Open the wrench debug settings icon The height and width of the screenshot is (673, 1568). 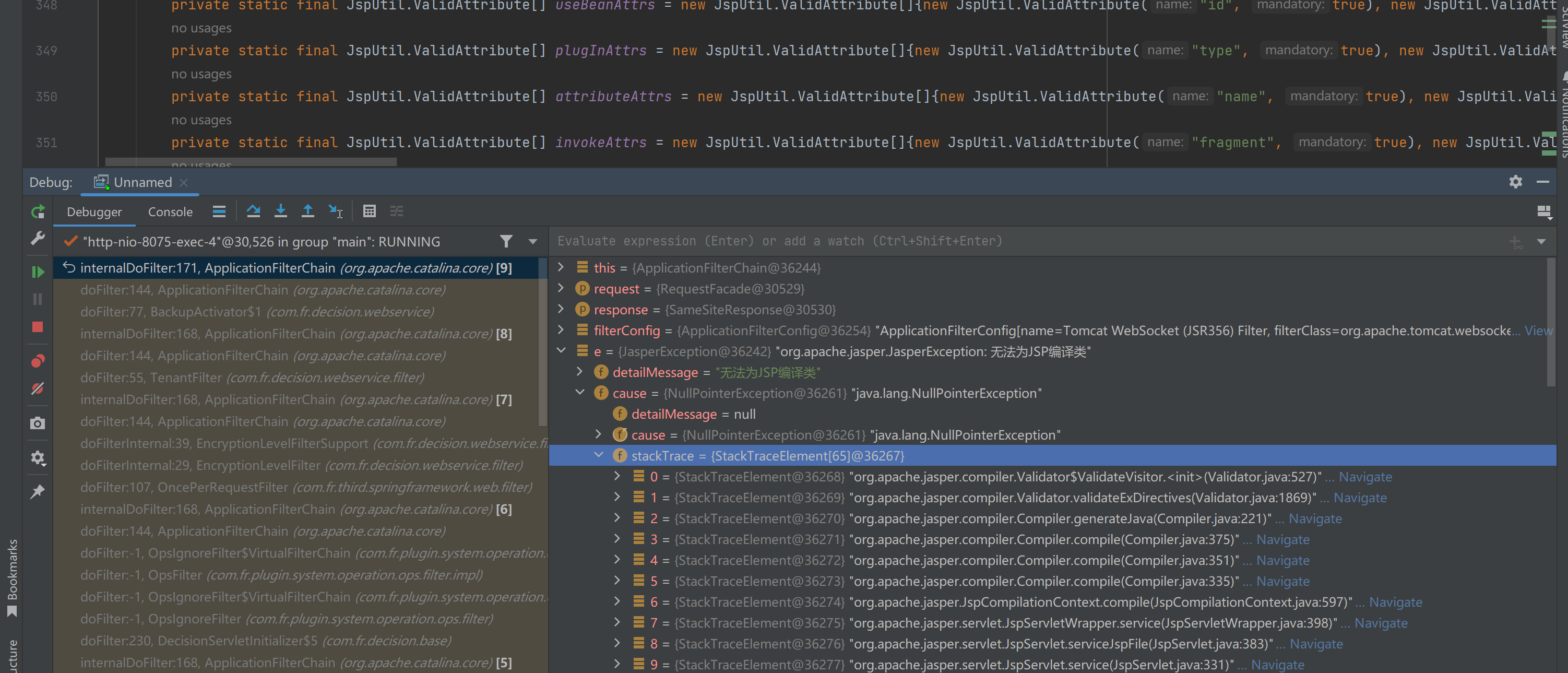[x=38, y=238]
